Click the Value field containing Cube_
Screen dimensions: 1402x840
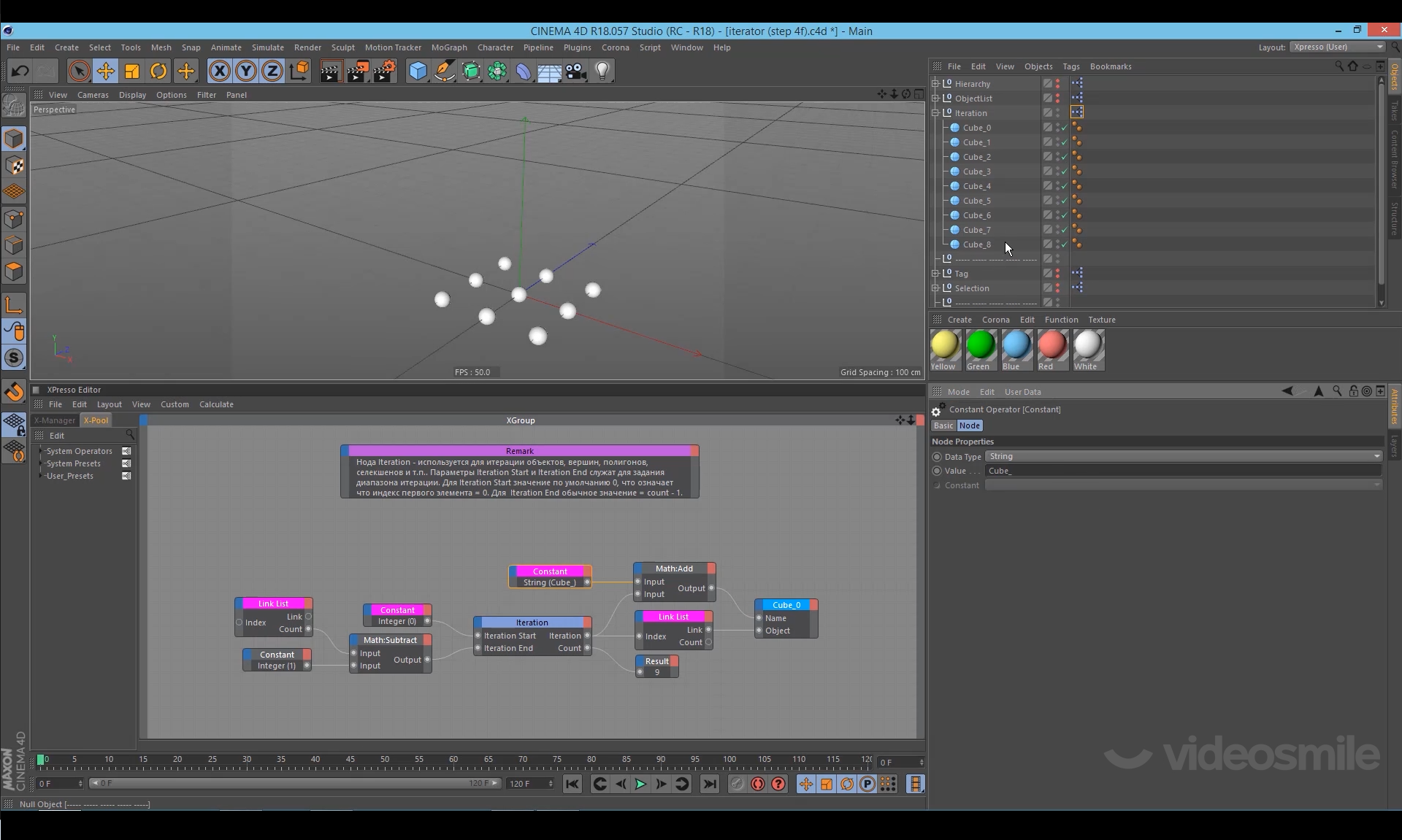[1183, 471]
